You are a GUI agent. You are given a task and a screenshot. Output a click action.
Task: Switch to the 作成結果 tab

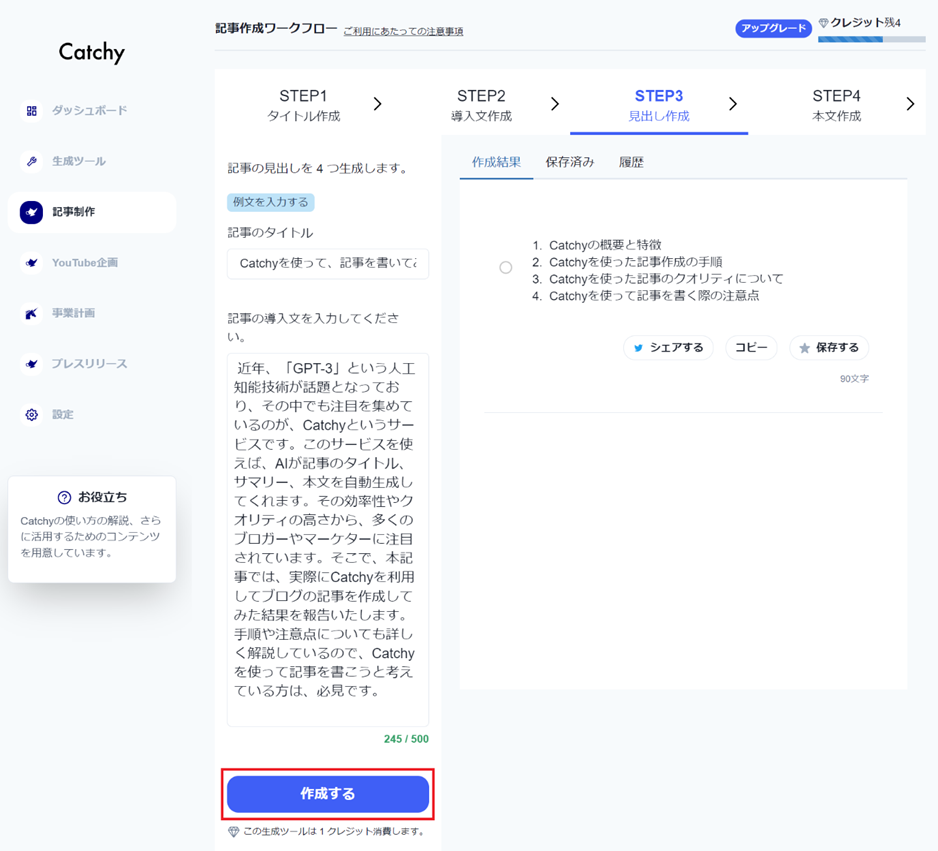[496, 162]
